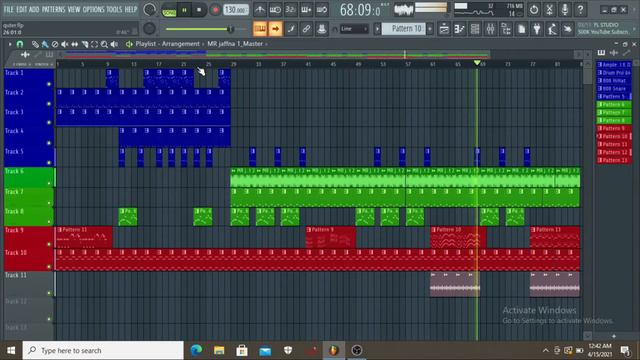The height and width of the screenshot is (360, 640).
Task: Click the plus button next to Pattern 10
Action: click(430, 29)
